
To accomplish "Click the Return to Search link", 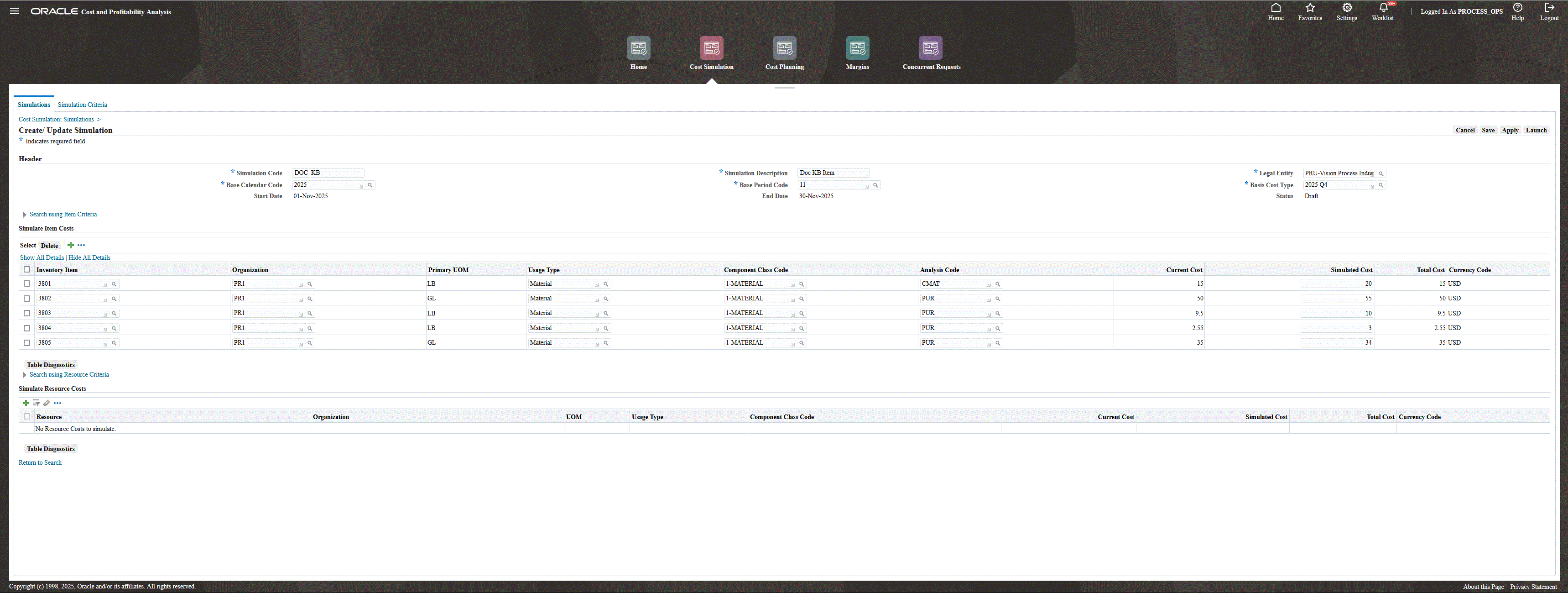I will click(40, 463).
